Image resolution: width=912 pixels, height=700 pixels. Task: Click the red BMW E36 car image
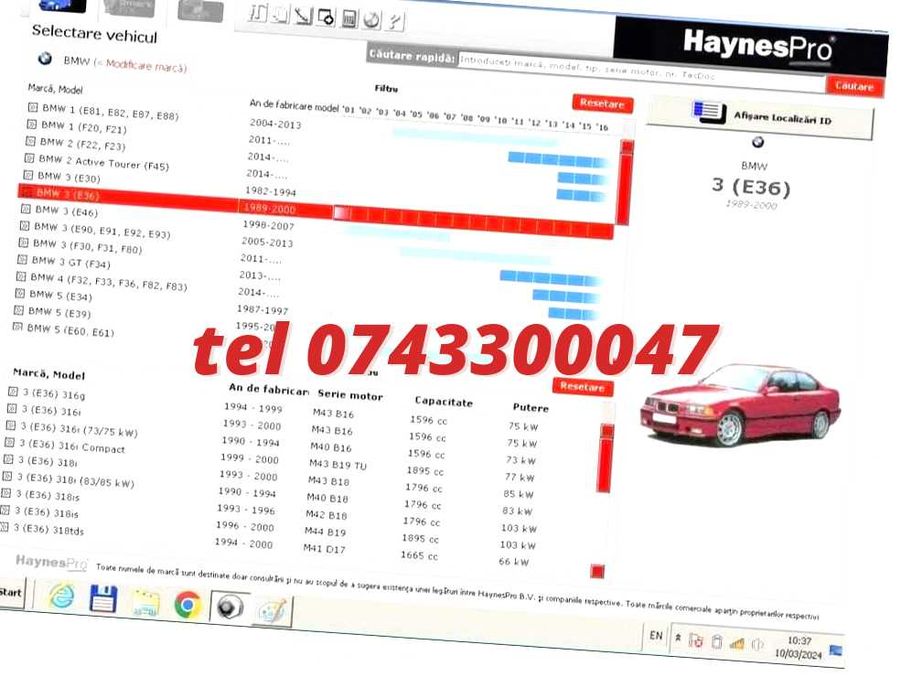pyautogui.click(x=740, y=404)
